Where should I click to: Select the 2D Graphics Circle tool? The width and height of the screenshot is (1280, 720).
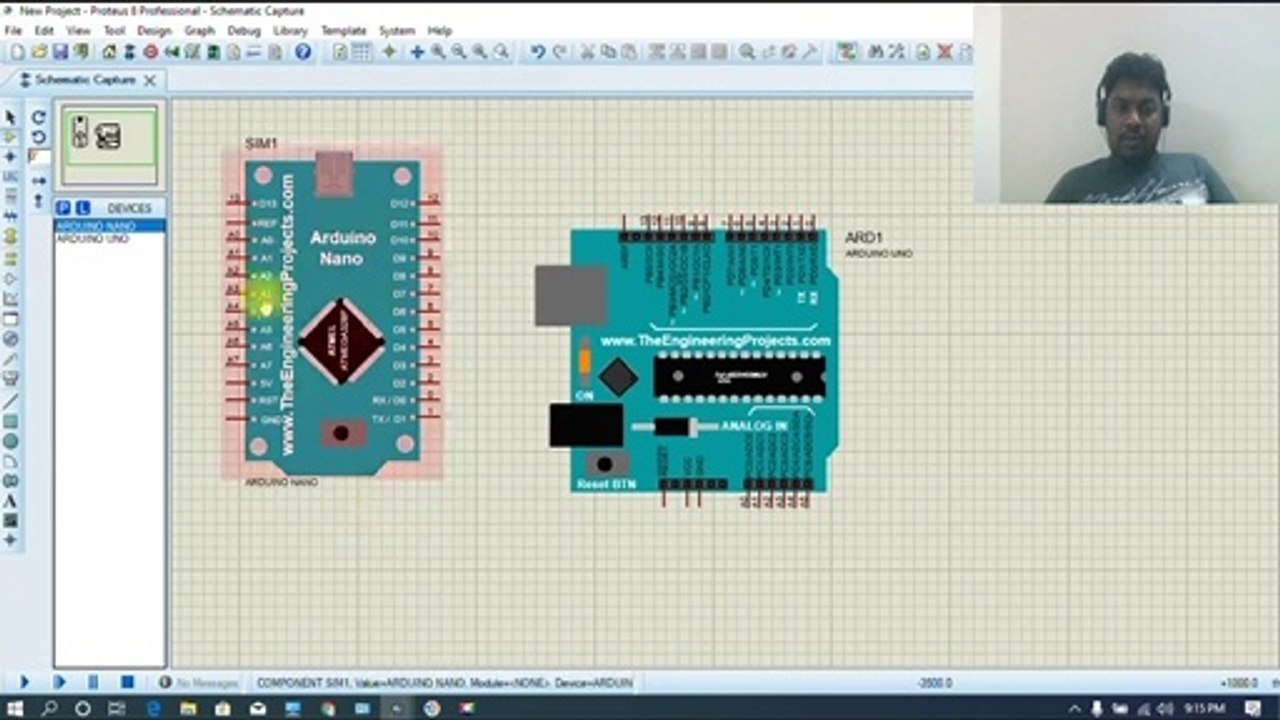tap(10, 441)
